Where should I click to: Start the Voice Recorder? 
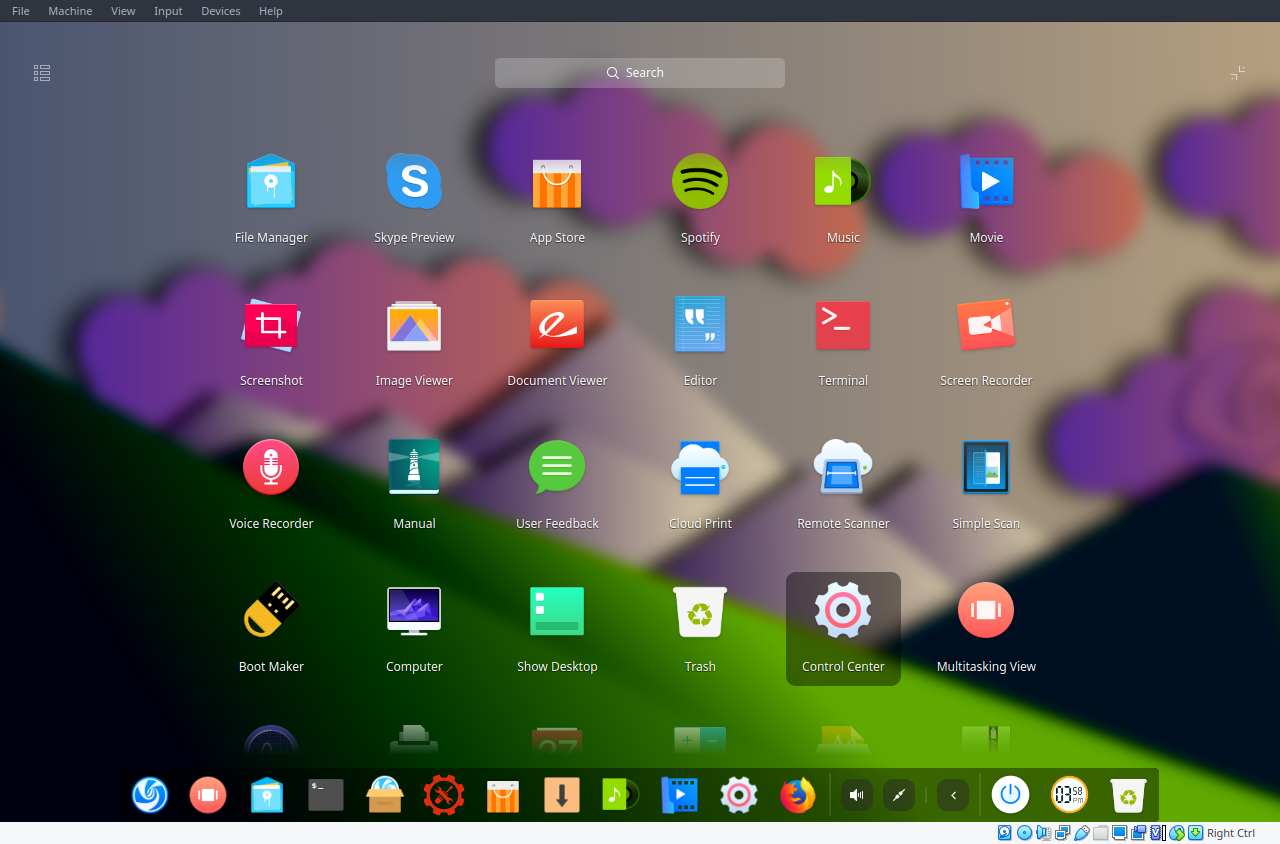point(271,467)
